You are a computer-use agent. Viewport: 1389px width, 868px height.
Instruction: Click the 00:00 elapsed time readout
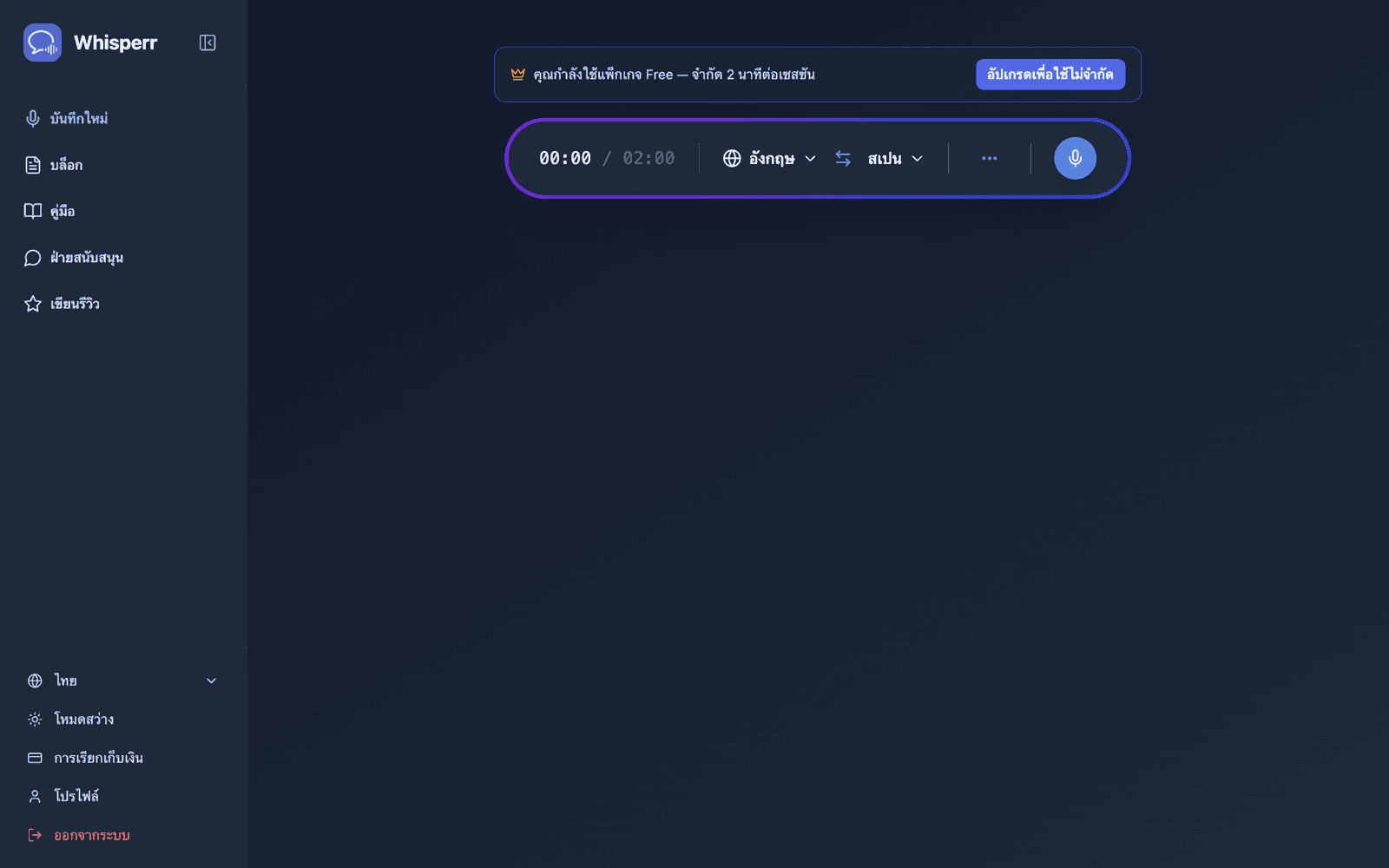[565, 158]
